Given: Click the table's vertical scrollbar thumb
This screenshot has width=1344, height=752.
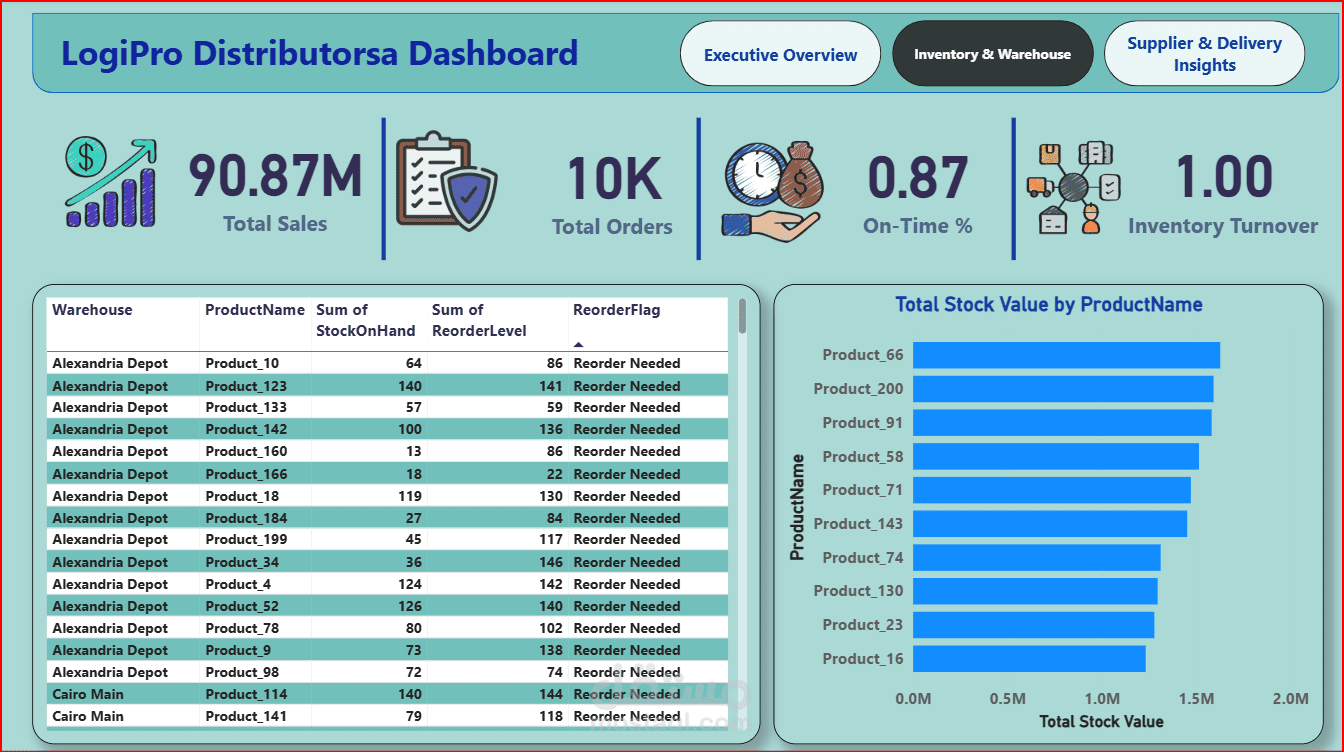Looking at the screenshot, I should [742, 315].
